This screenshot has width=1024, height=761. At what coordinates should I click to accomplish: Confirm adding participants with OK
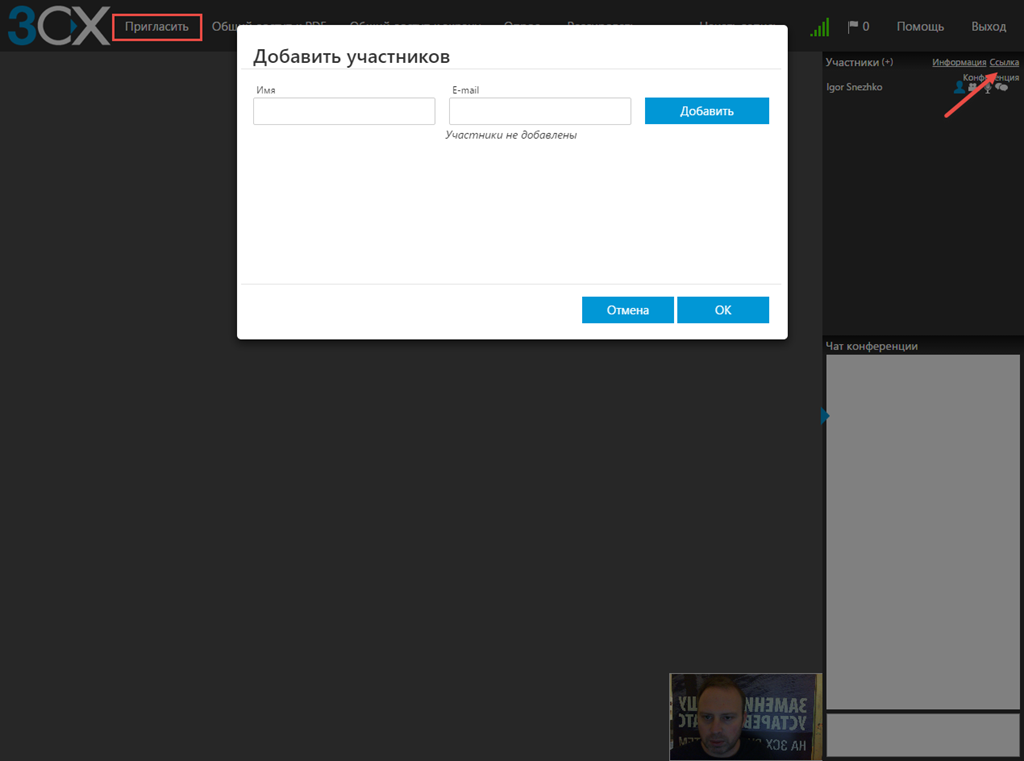723,310
